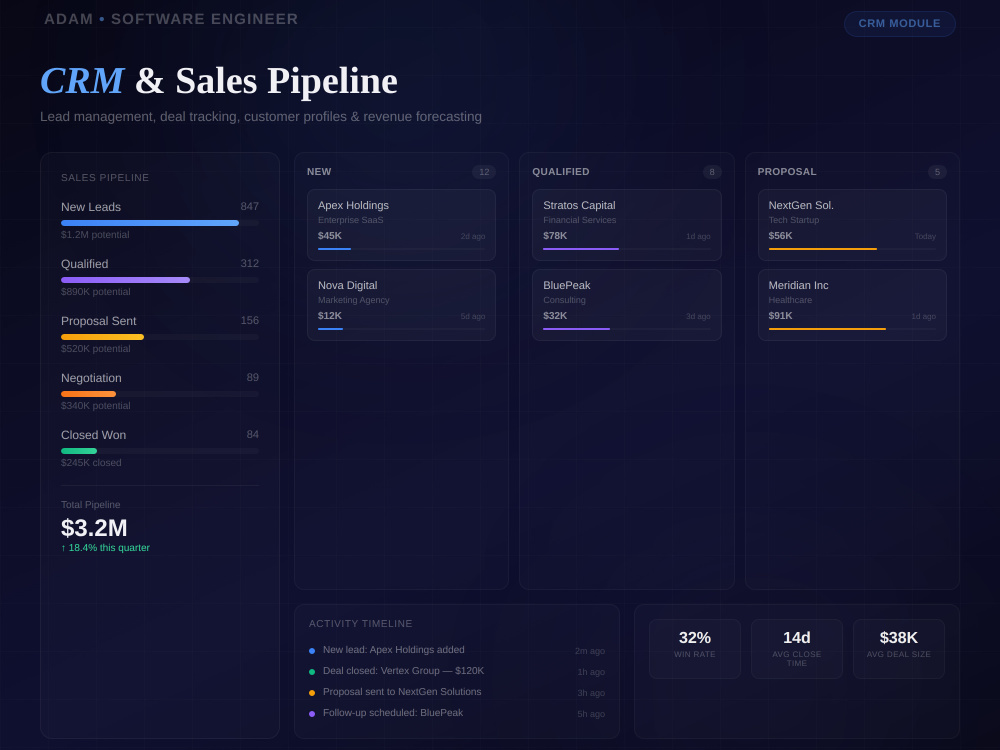Click the Qualified column count badge 8
Screen dimensions: 1000x750
click(x=712, y=172)
